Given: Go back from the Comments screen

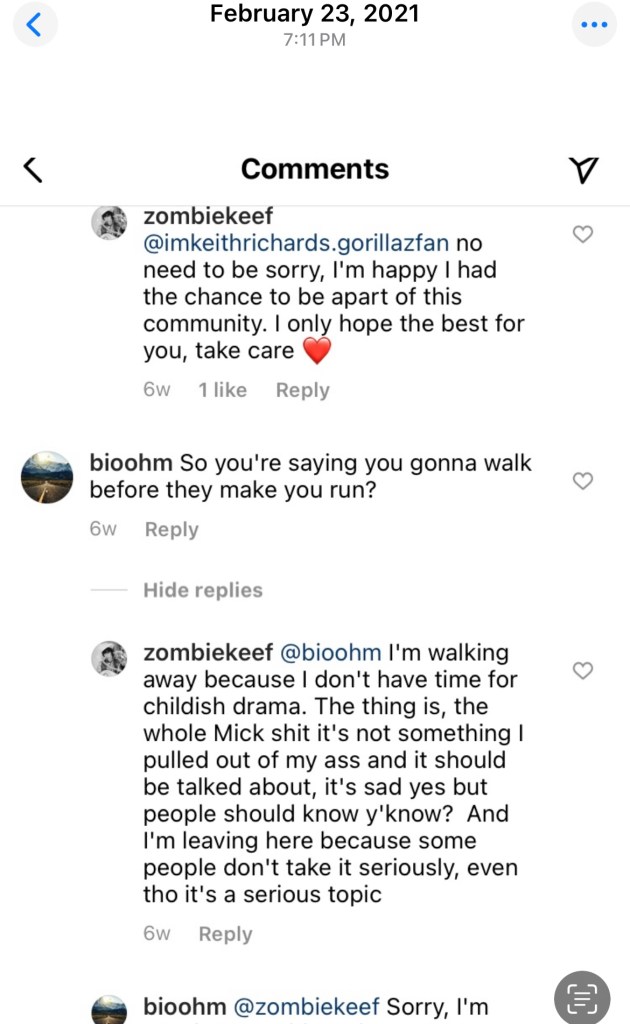Looking at the screenshot, I should pyautogui.click(x=33, y=170).
